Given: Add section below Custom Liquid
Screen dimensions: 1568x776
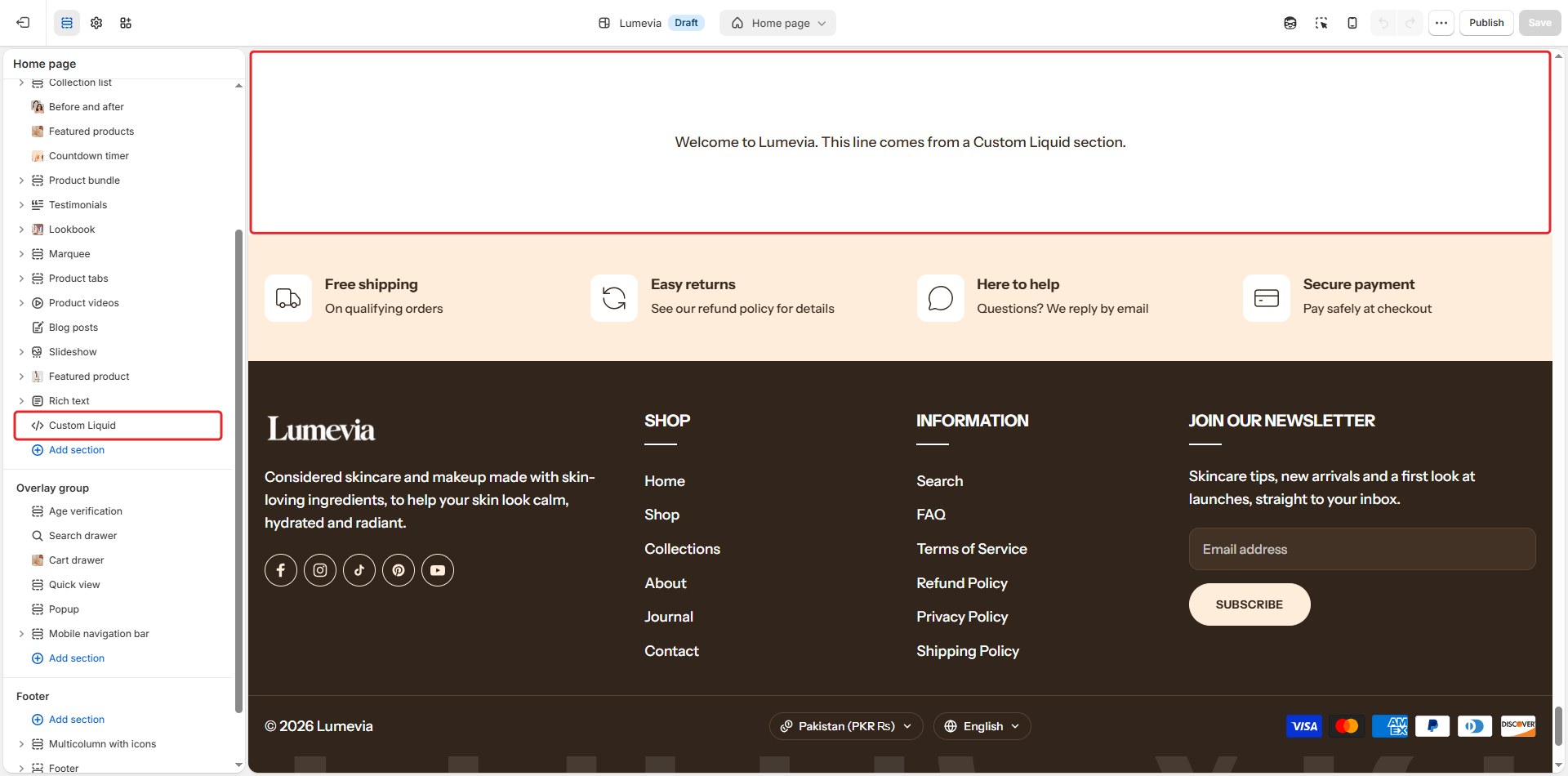Looking at the screenshot, I should (69, 450).
